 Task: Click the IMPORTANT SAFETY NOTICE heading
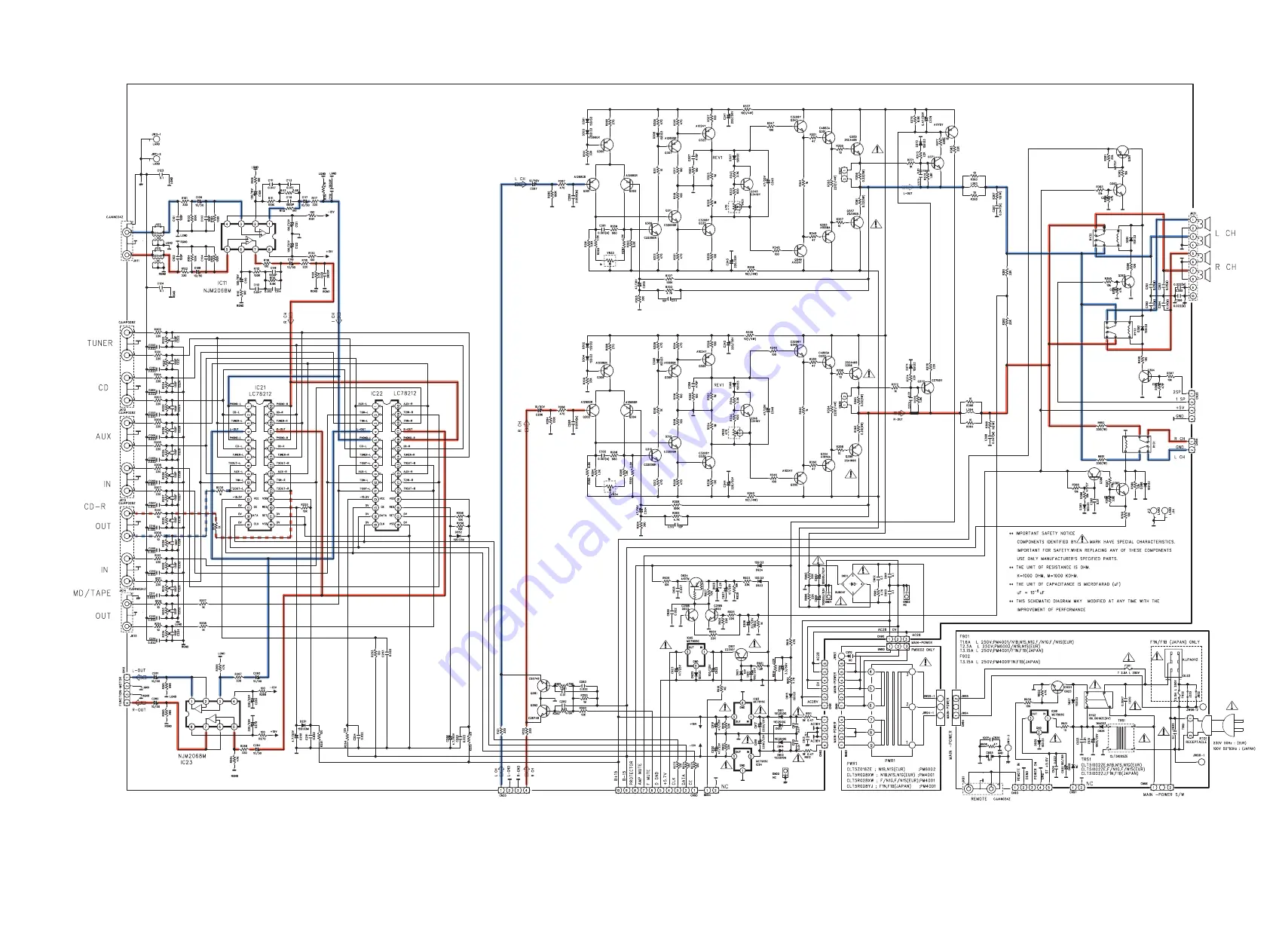[1045, 533]
